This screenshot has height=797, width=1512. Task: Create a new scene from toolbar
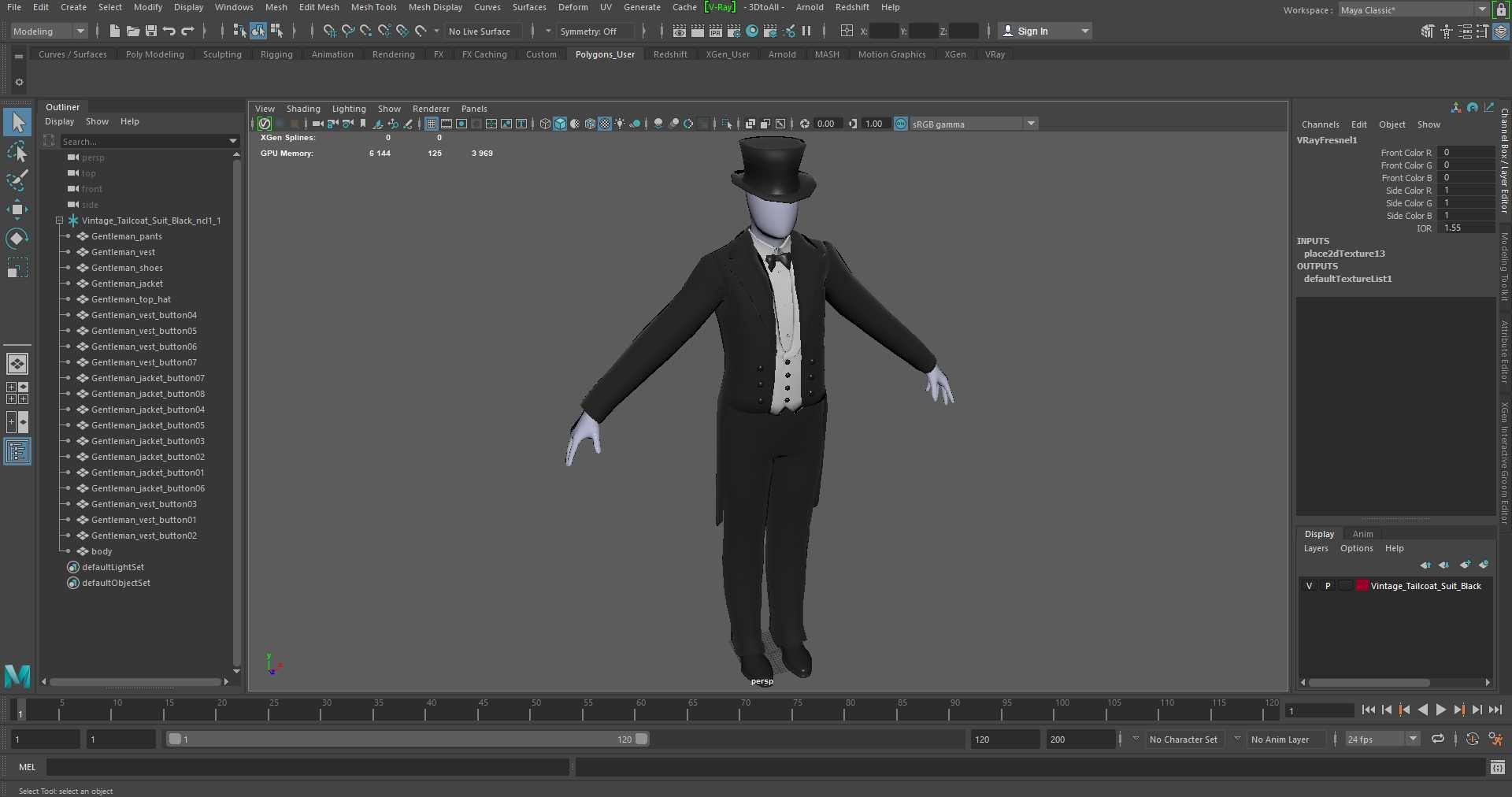(x=115, y=31)
